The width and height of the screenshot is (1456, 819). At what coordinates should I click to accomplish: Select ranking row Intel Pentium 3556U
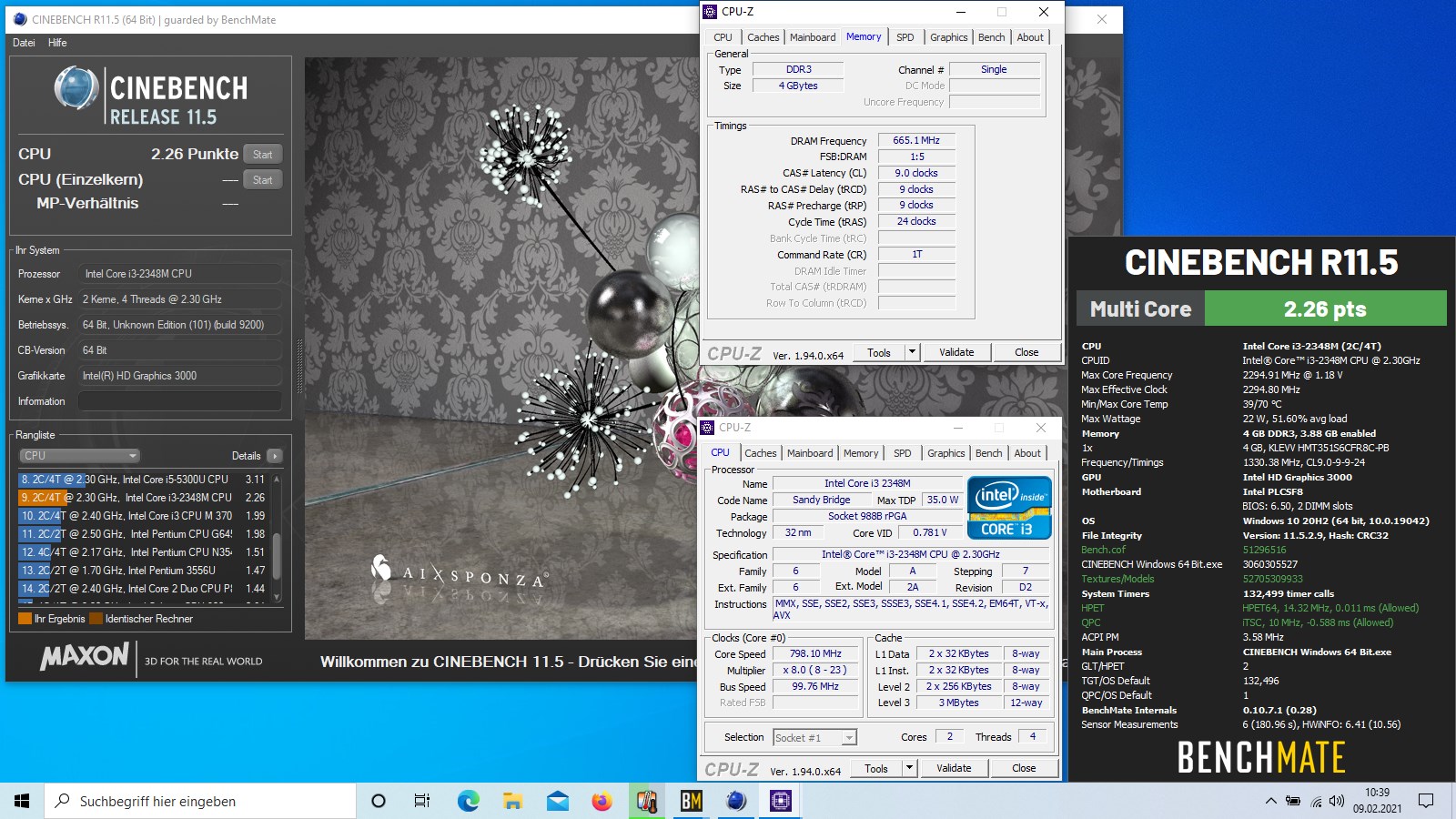(143, 571)
